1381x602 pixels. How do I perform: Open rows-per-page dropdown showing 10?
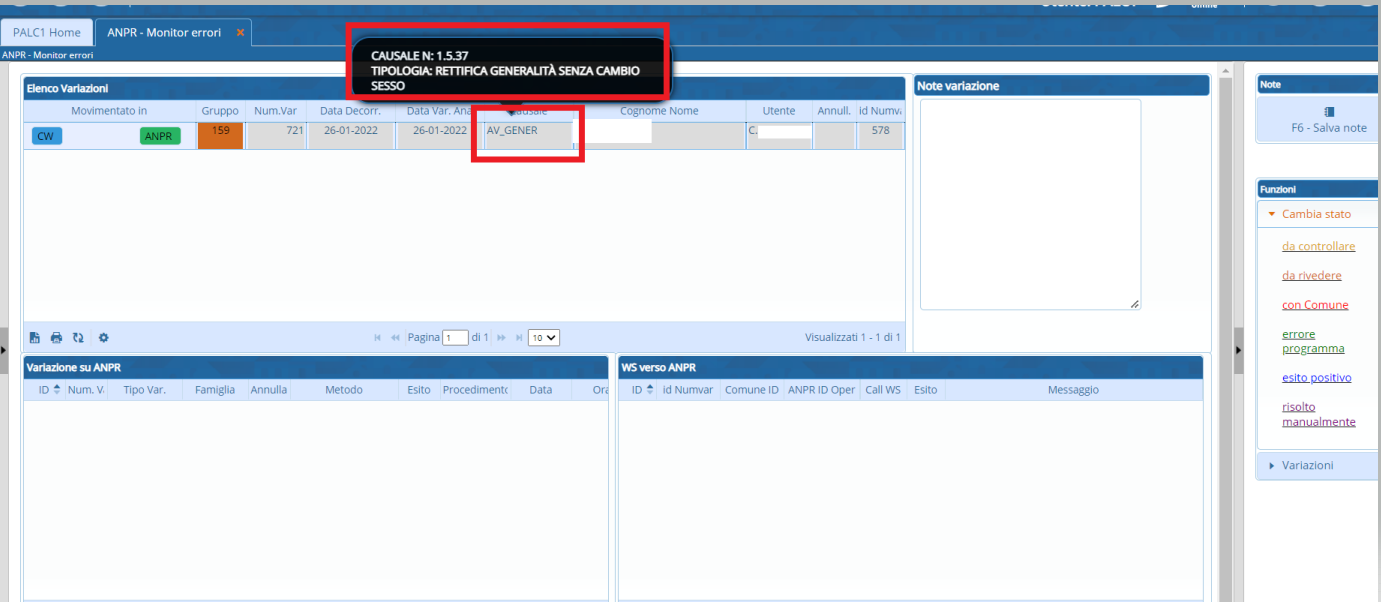coord(544,338)
